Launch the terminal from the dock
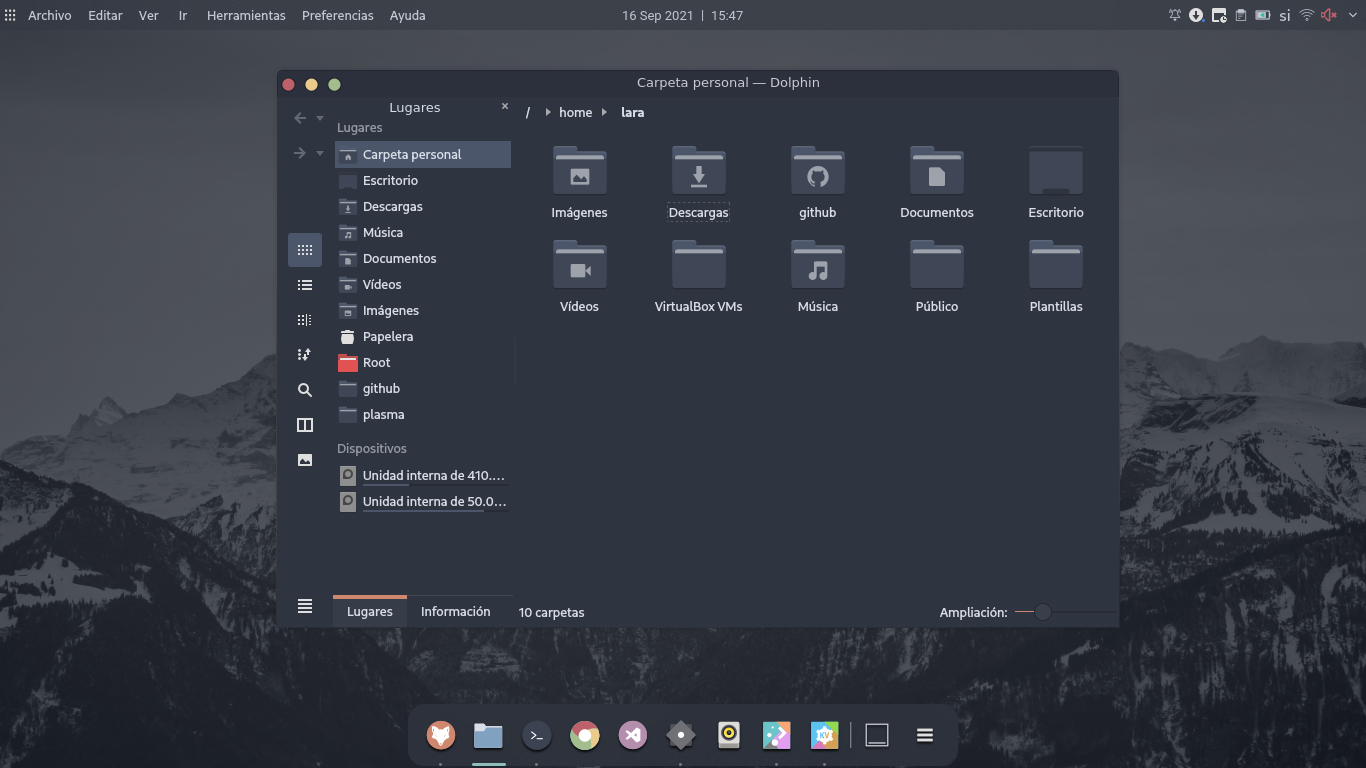 point(537,736)
